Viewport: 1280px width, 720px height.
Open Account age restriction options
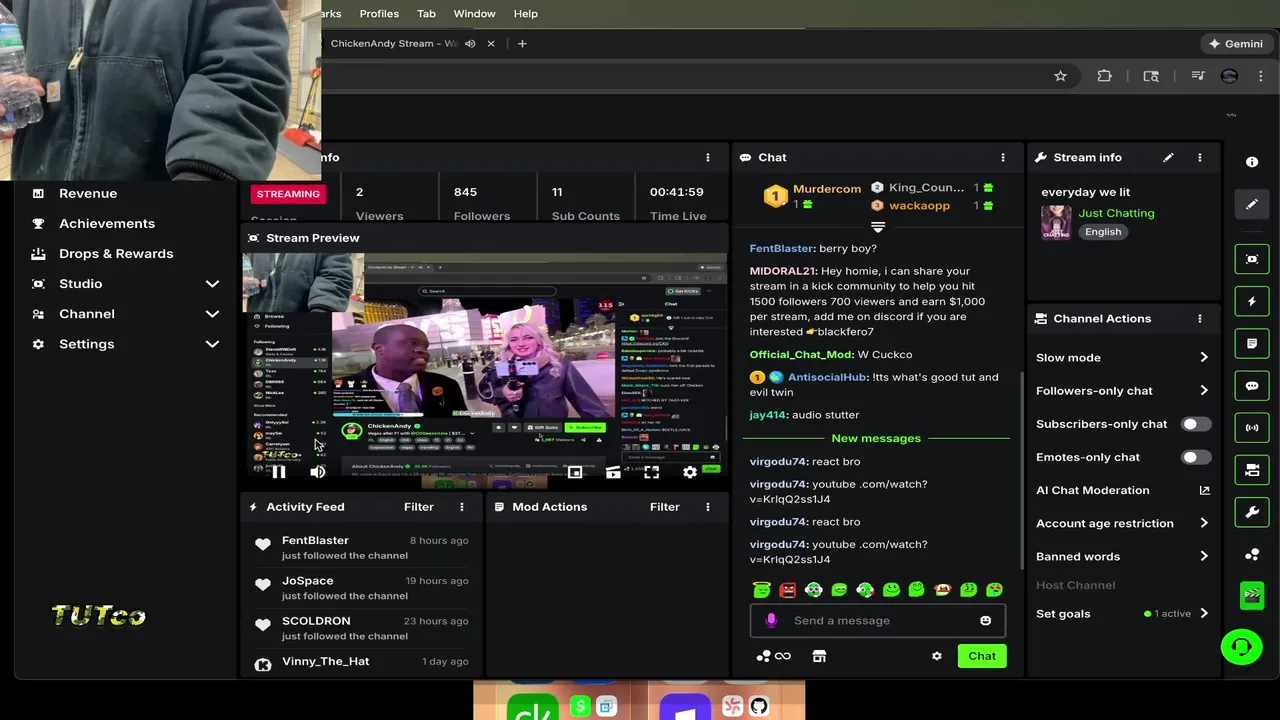point(1123,523)
